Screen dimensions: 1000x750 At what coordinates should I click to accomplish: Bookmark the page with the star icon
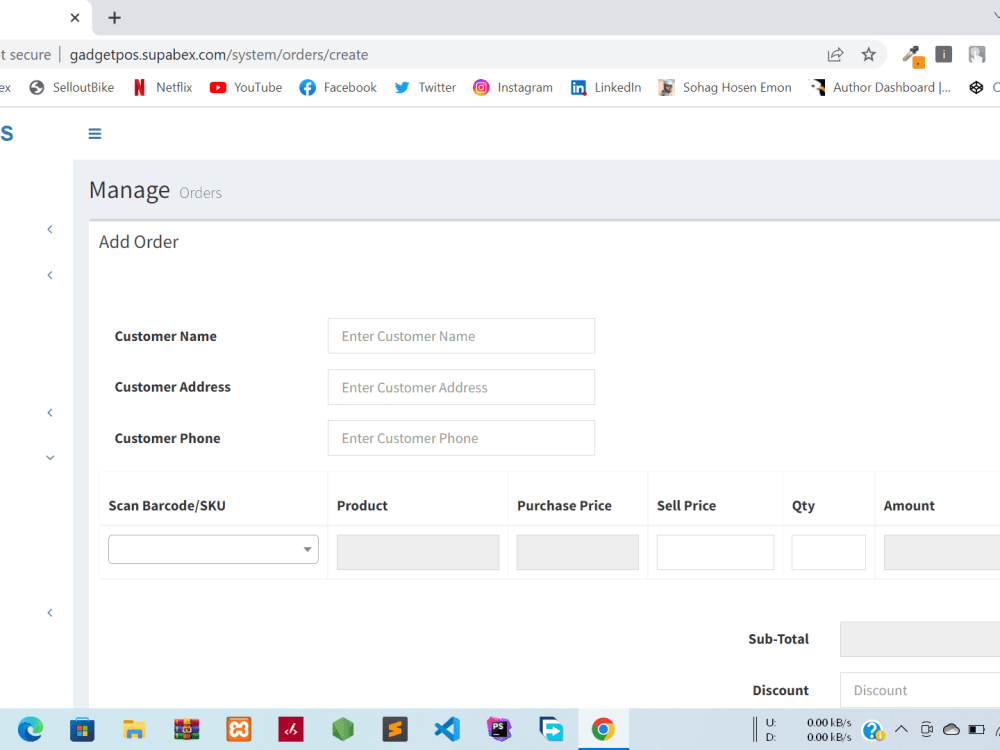868,55
